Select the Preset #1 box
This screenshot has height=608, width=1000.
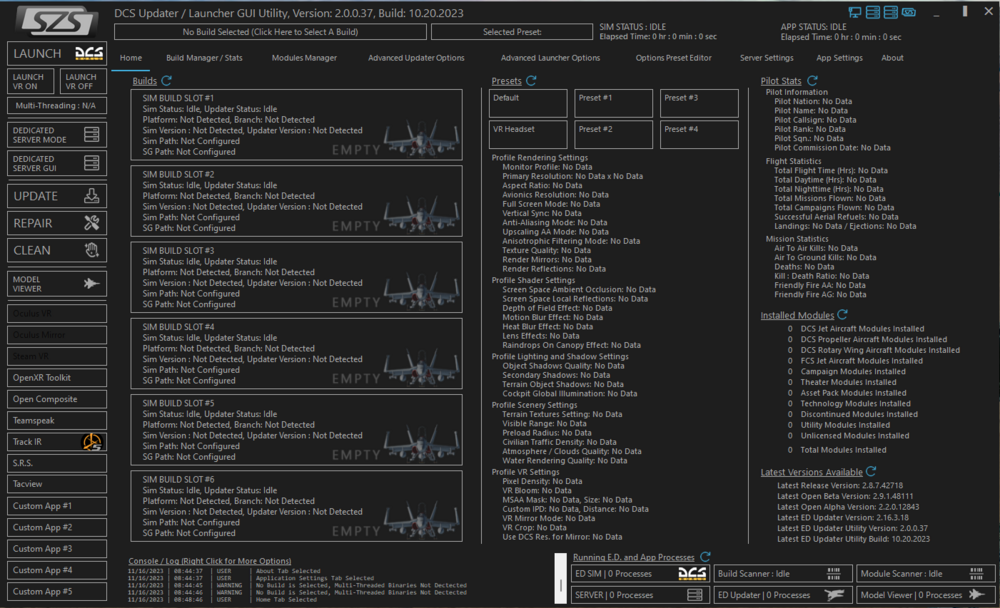click(x=614, y=103)
